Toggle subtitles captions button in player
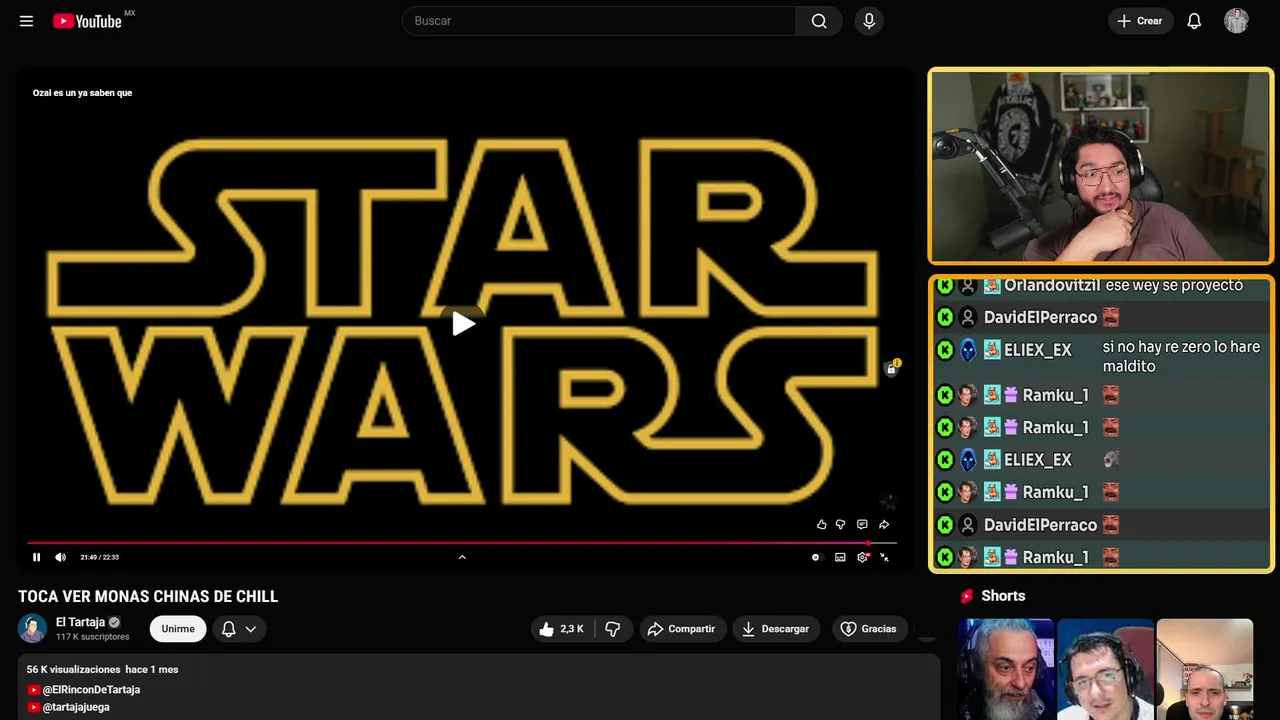 point(840,557)
